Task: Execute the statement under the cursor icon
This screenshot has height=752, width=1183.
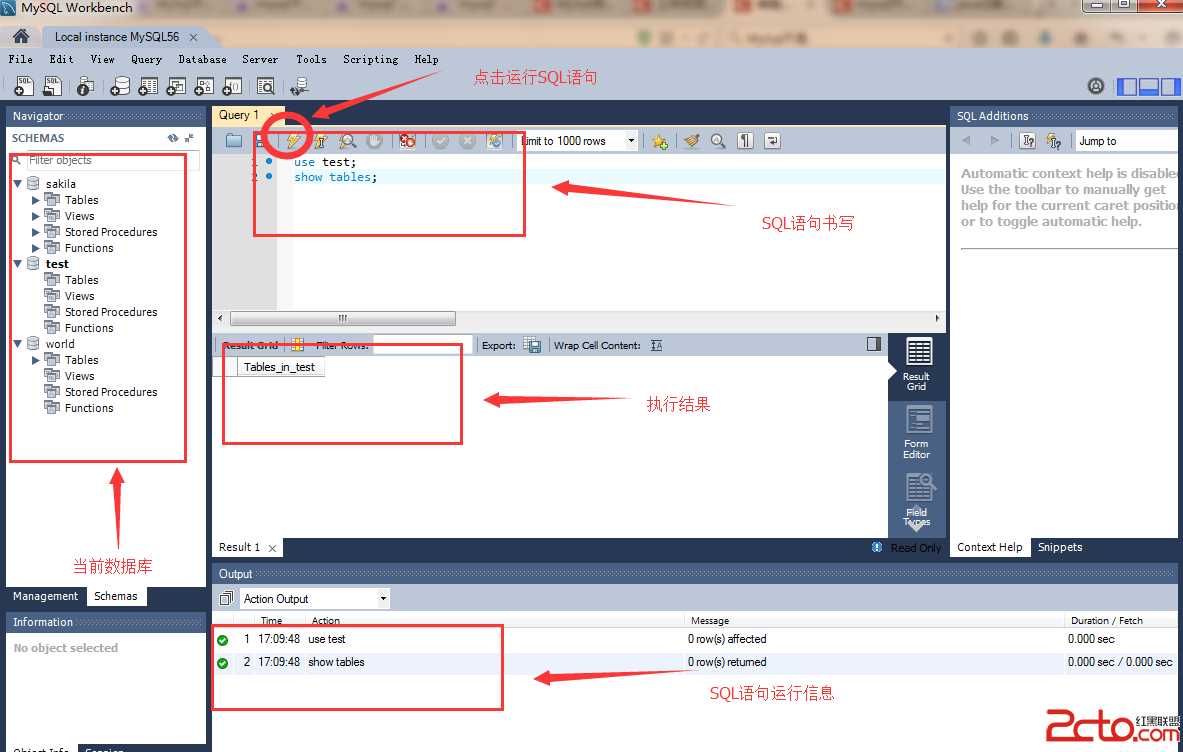Action: [x=320, y=140]
